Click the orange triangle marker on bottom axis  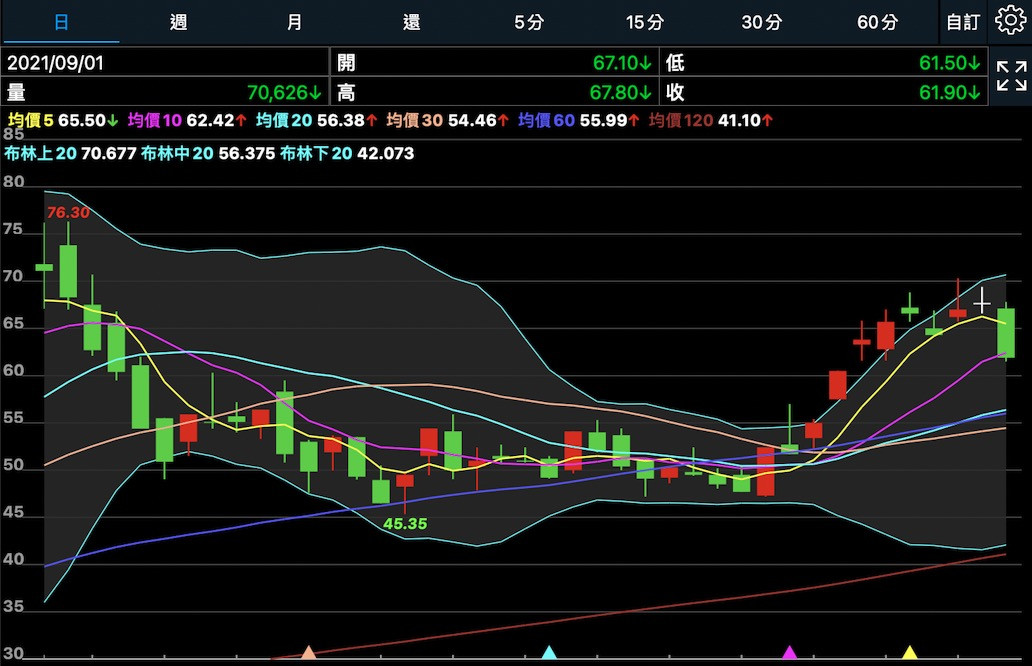point(309,653)
